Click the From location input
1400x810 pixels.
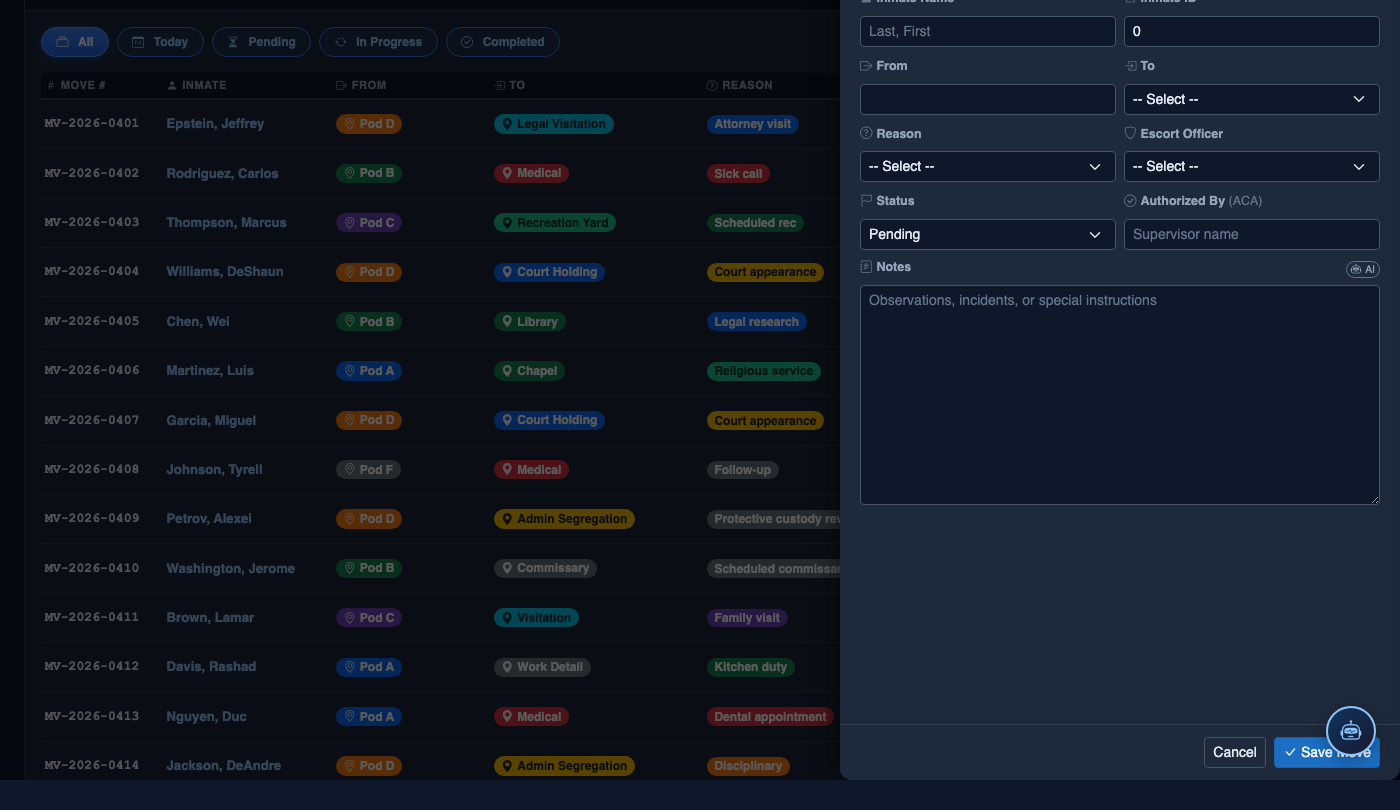[x=988, y=99]
